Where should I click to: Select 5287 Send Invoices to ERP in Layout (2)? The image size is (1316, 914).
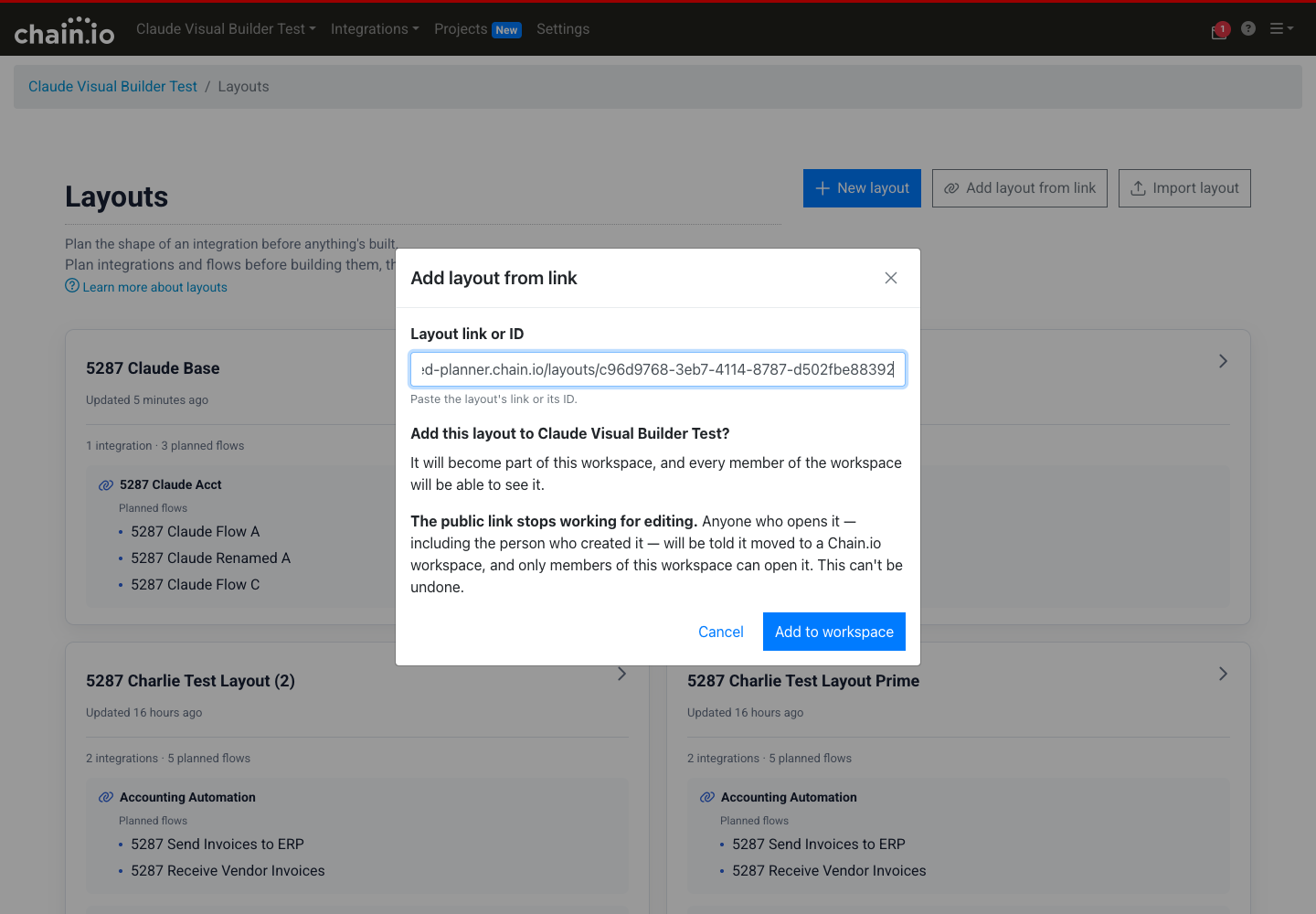pos(218,845)
